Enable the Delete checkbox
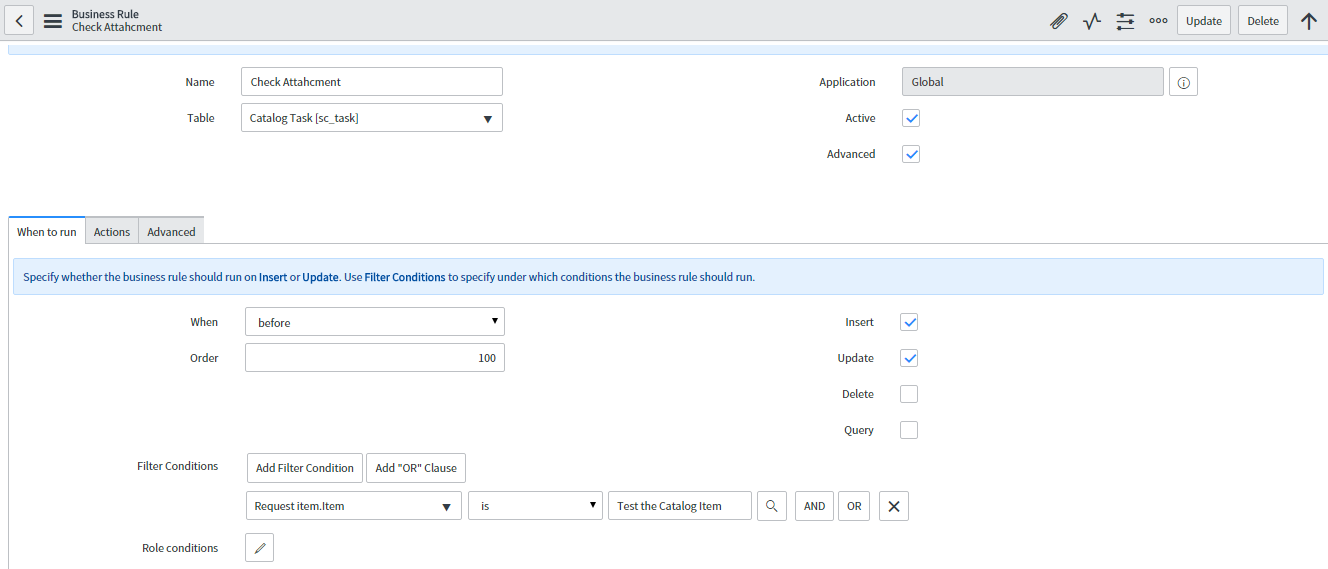1328x569 pixels. click(x=909, y=394)
